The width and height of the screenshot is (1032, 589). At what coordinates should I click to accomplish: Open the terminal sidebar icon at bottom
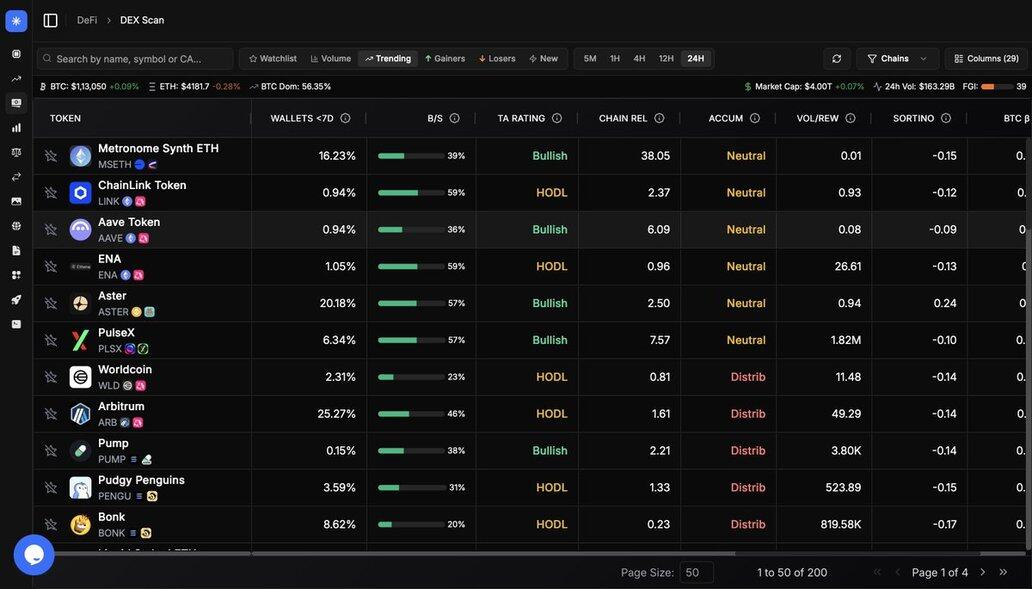[16, 324]
